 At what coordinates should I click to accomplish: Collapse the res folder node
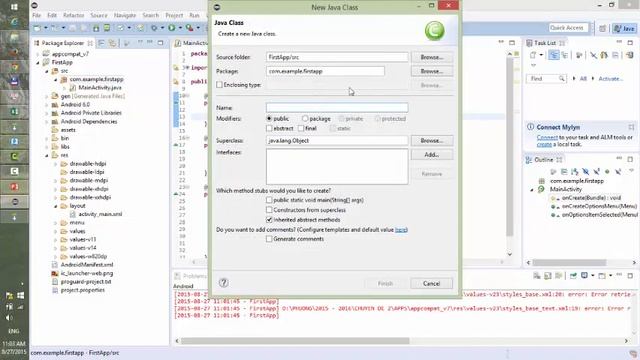point(47,155)
